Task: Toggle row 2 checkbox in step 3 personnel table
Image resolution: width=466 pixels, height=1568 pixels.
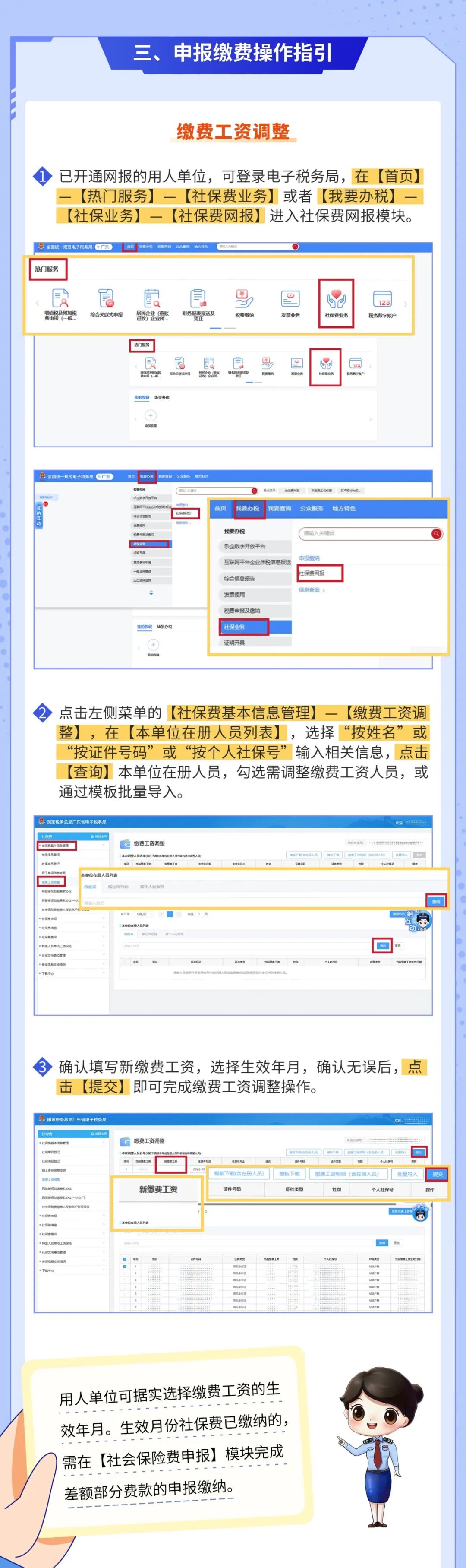Action: click(125, 1273)
